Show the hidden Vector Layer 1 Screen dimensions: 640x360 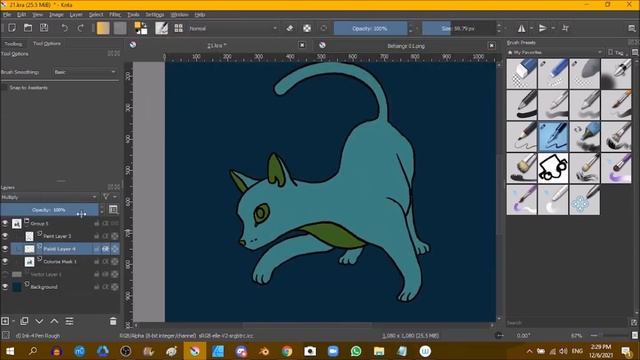pyautogui.click(x=5, y=274)
